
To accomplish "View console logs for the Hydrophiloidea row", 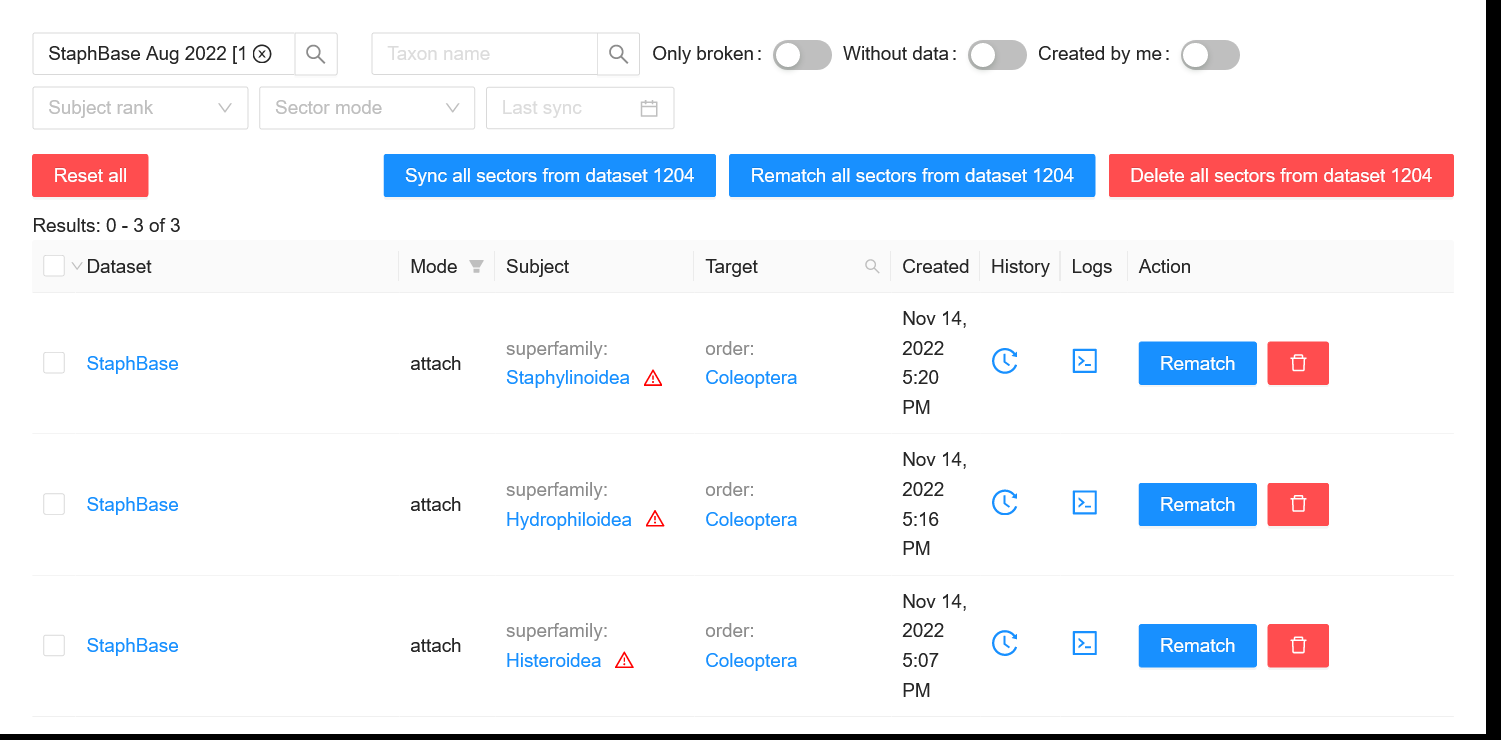I will [x=1084, y=502].
